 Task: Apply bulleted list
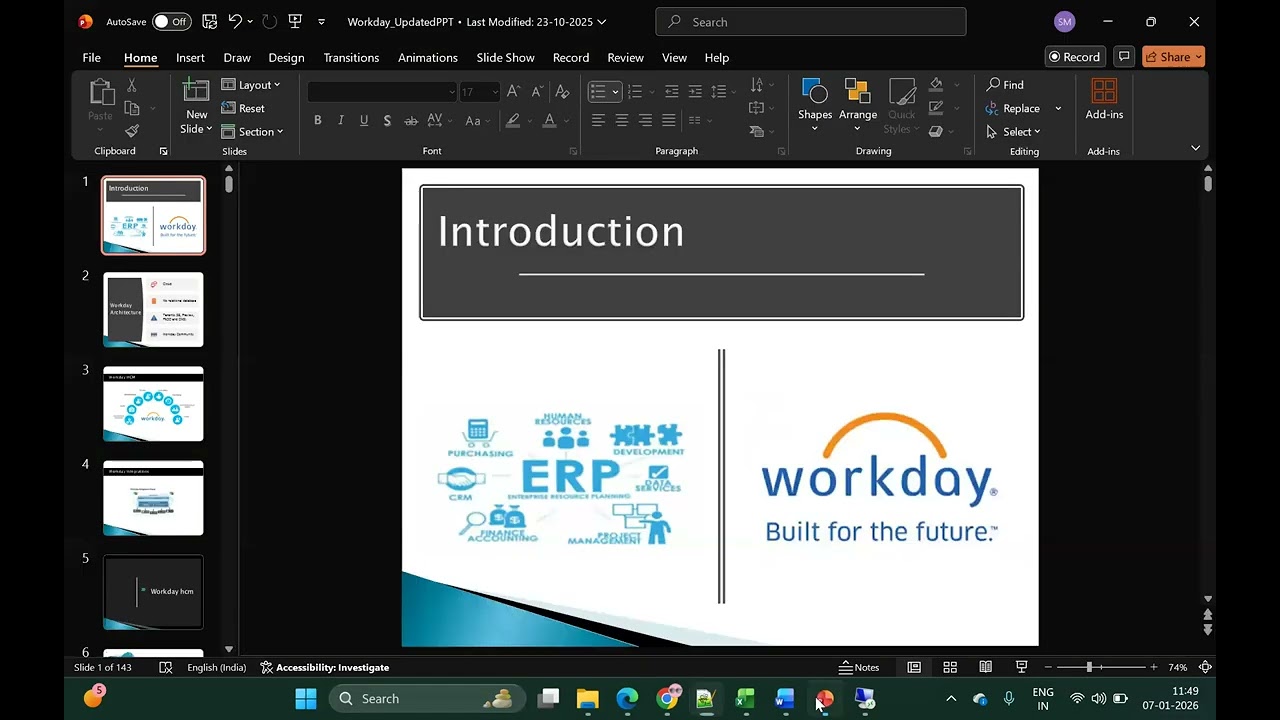pos(598,91)
